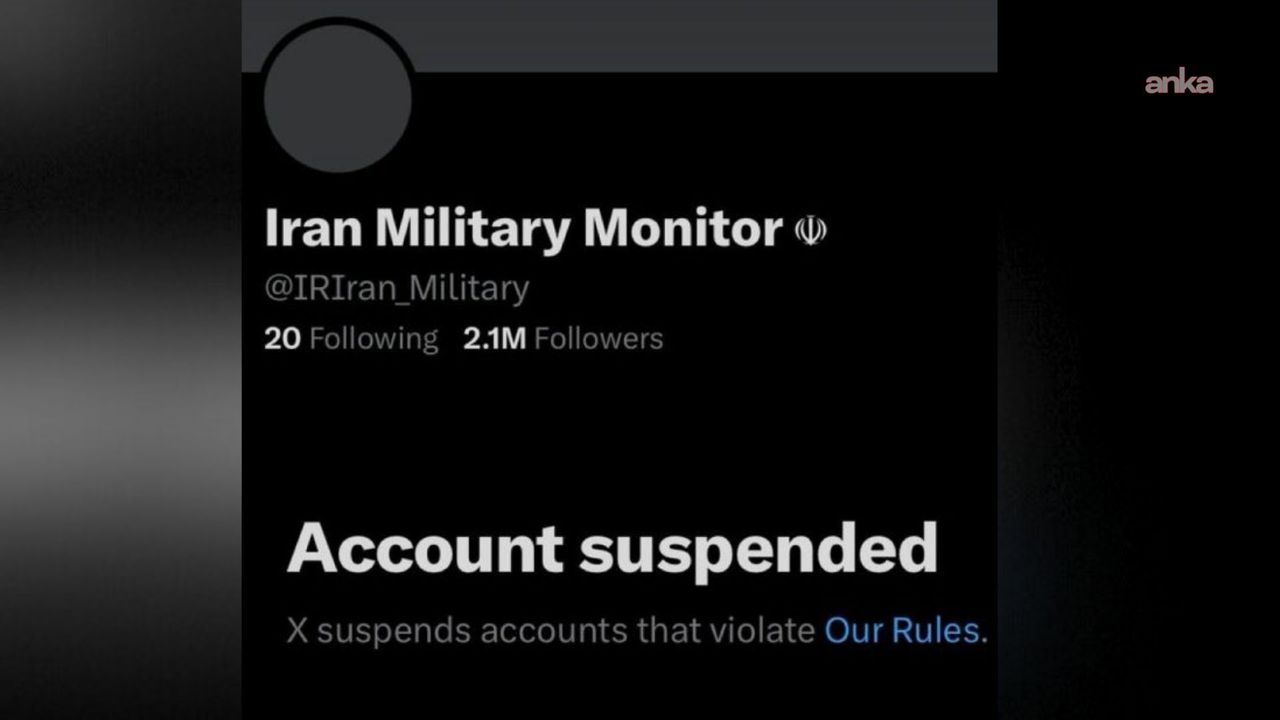Click the Following label

point(373,339)
